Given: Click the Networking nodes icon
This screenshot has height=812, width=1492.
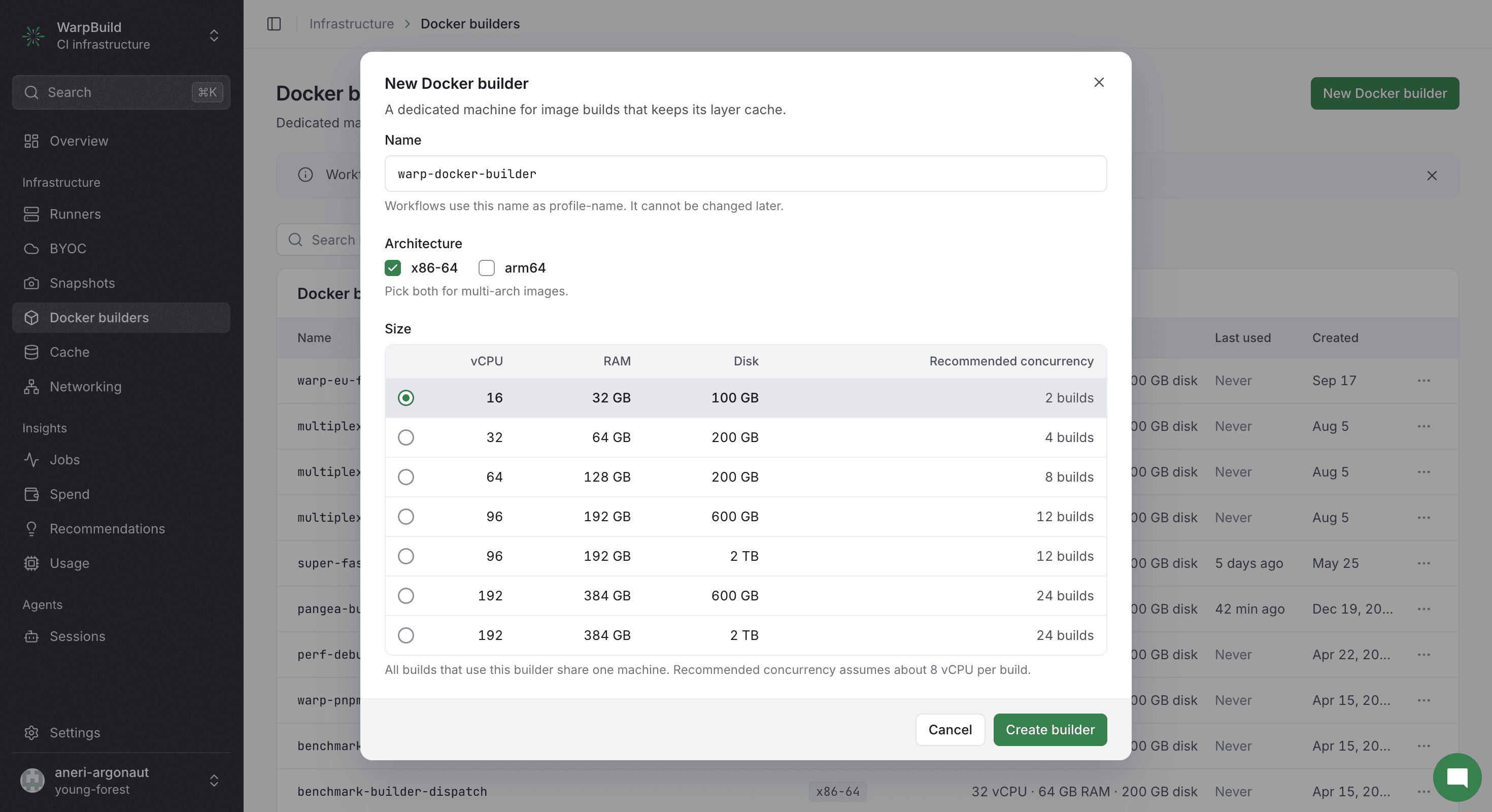Looking at the screenshot, I should pos(31,386).
